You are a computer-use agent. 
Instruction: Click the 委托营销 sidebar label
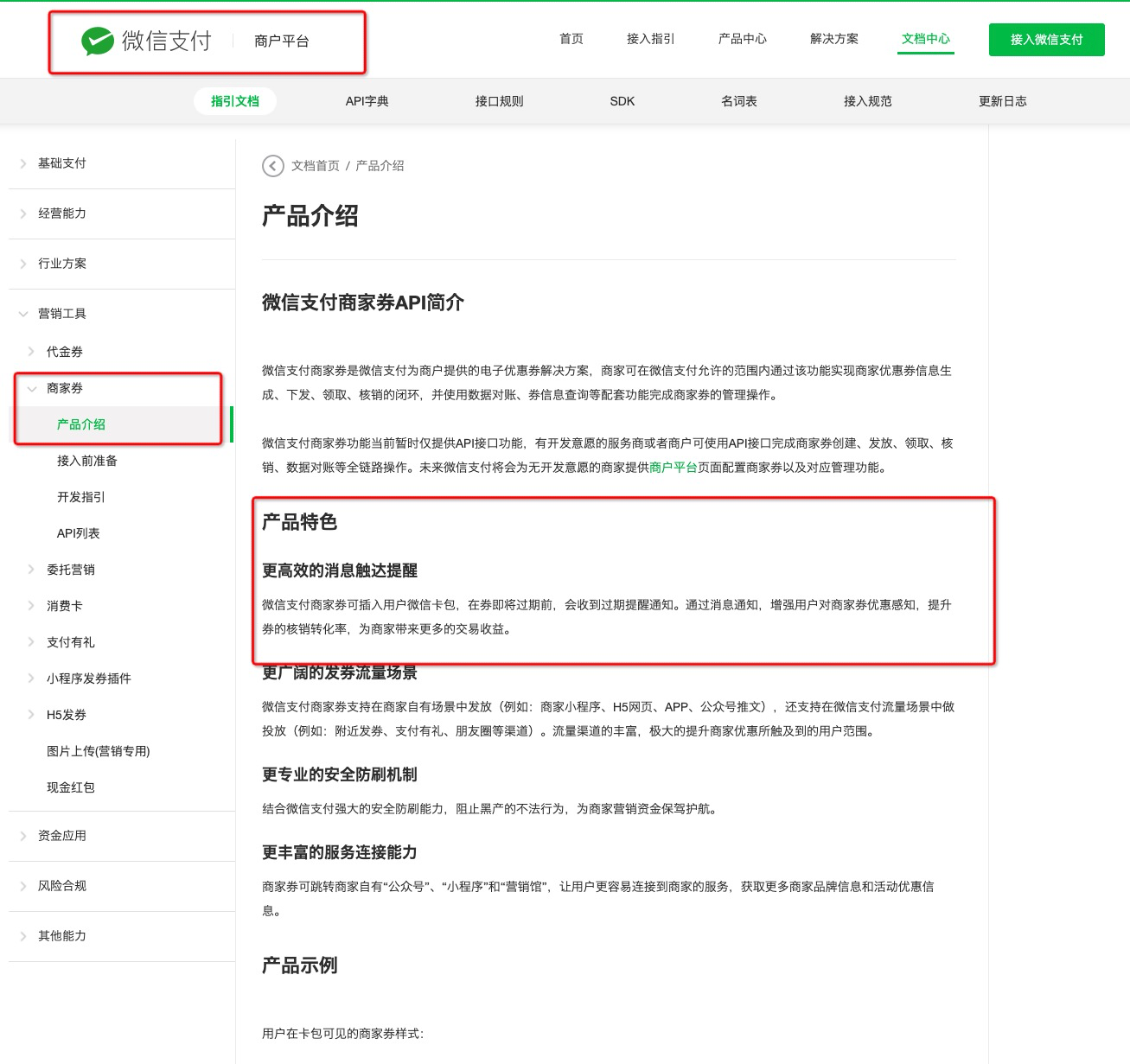71,570
